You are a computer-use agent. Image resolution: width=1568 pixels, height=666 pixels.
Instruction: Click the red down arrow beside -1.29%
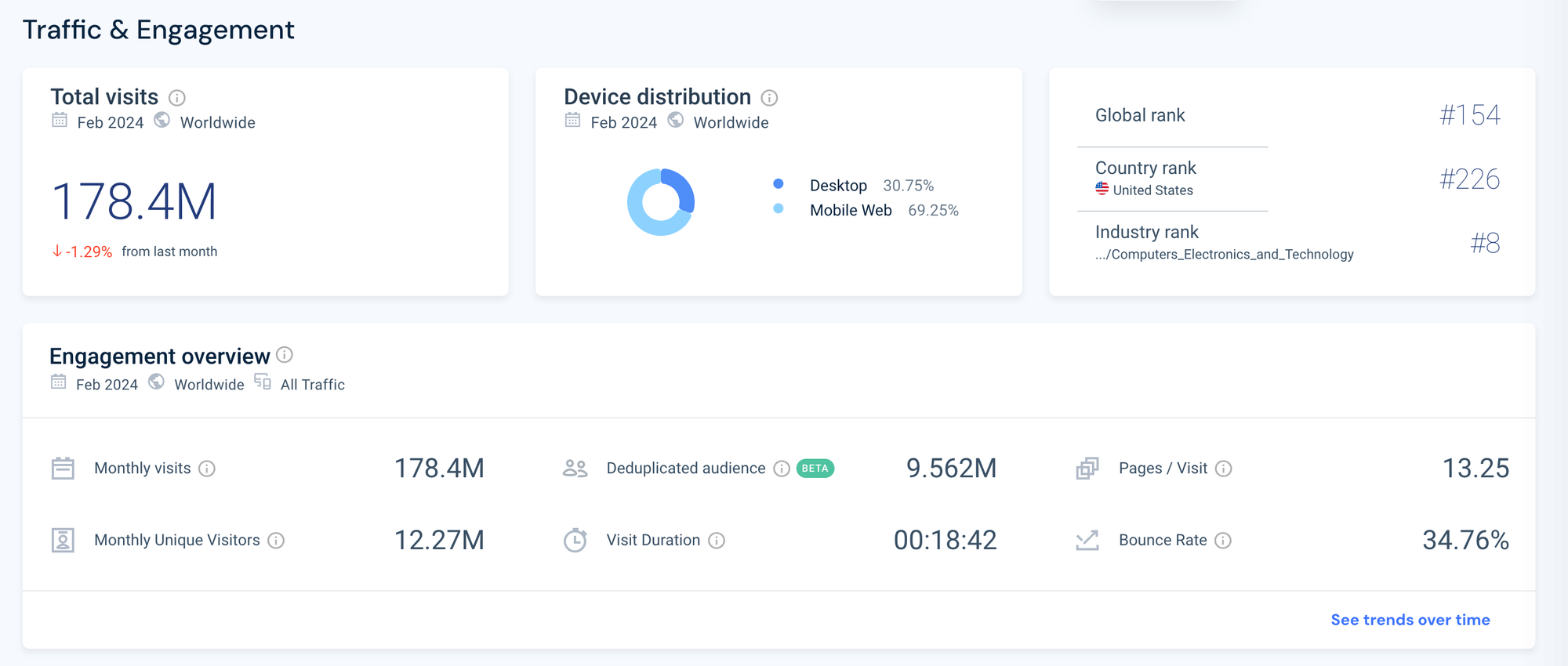tap(57, 252)
